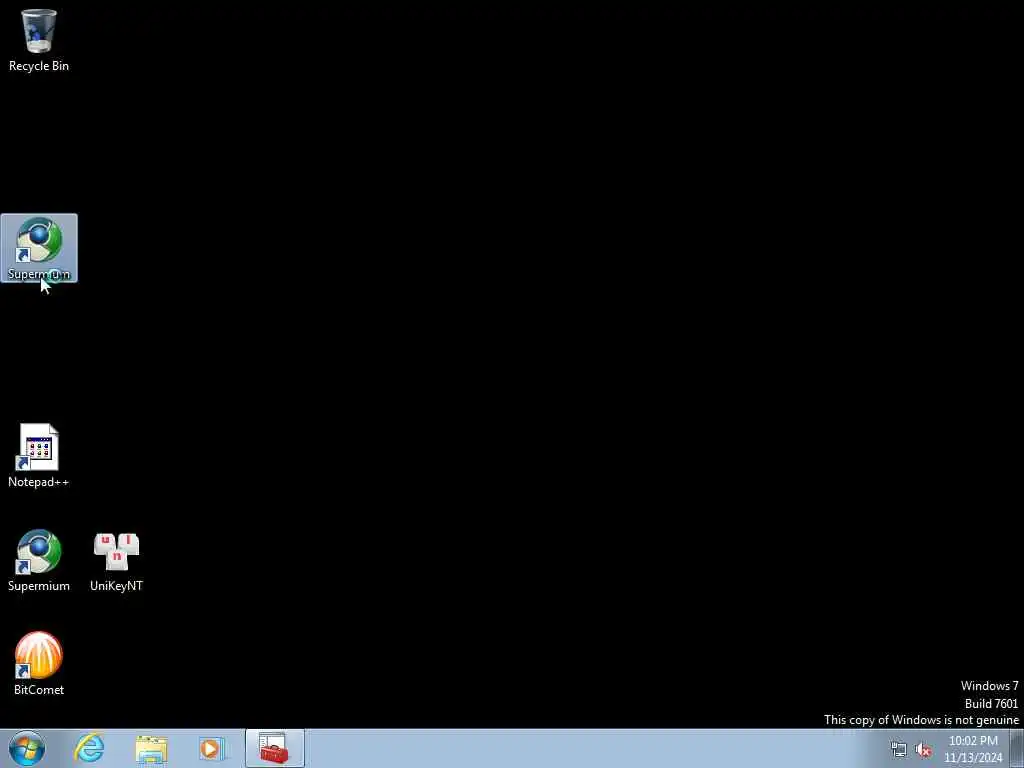Open the Windows Start menu orb
The image size is (1024, 768).
point(27,748)
